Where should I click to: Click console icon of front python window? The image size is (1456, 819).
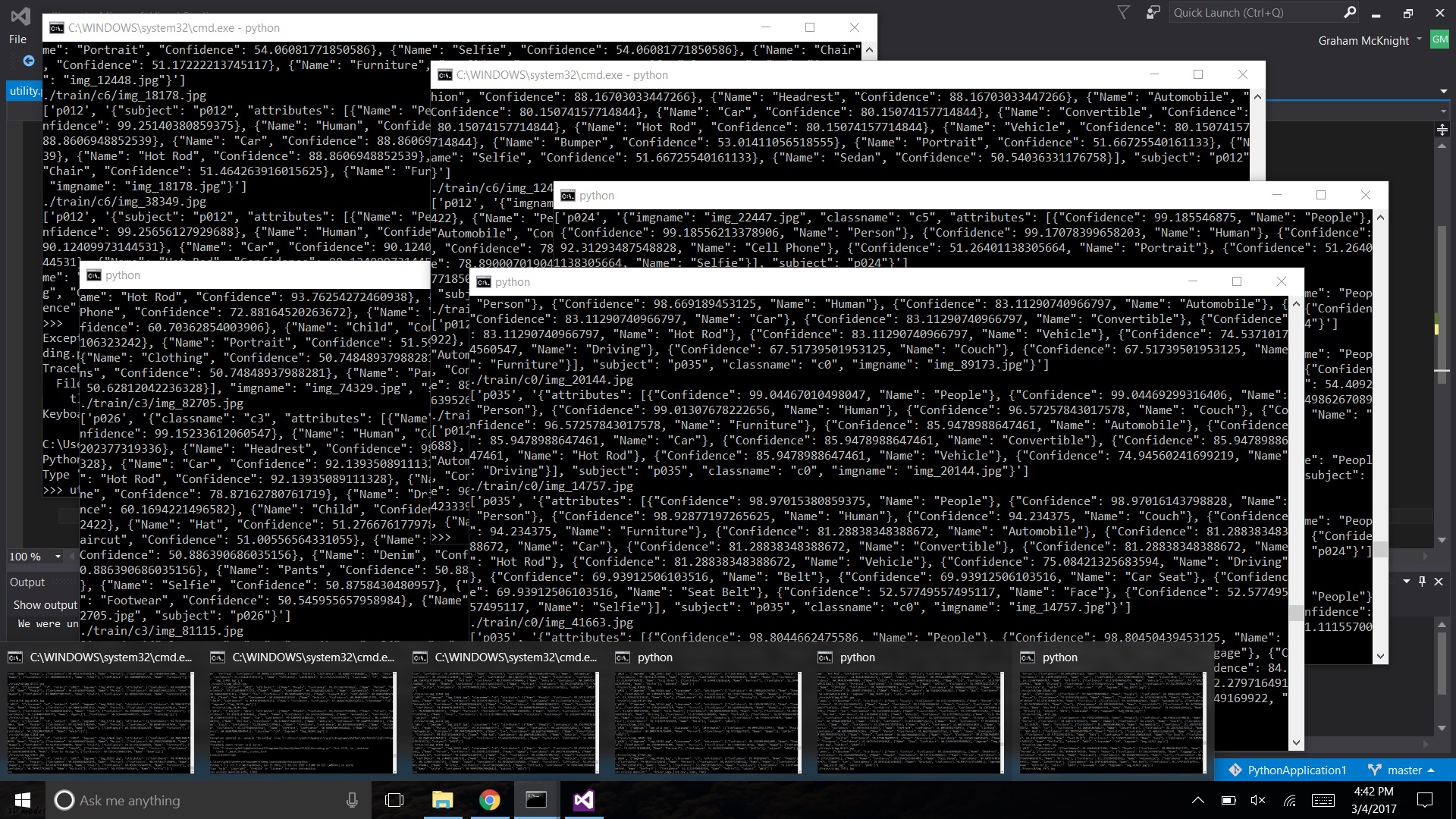point(484,282)
